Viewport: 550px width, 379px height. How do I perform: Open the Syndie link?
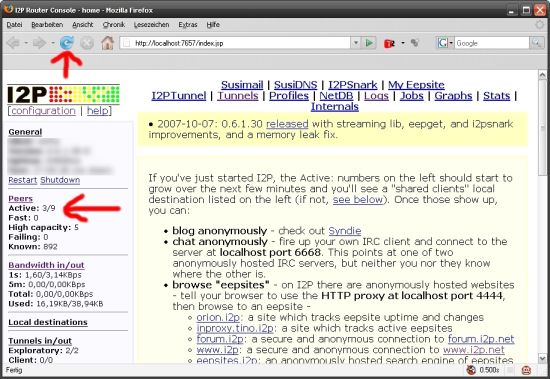click(344, 231)
